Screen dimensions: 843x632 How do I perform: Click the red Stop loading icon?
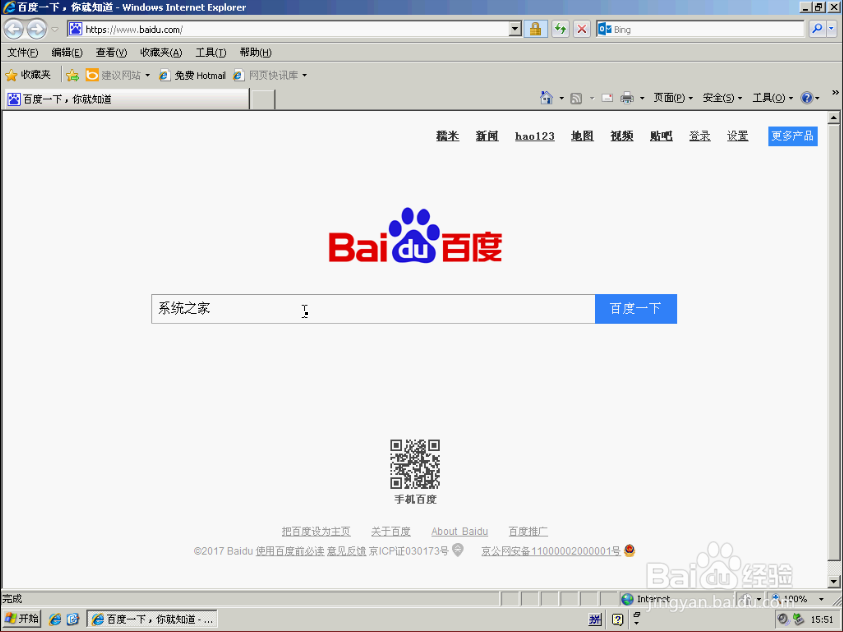581,29
